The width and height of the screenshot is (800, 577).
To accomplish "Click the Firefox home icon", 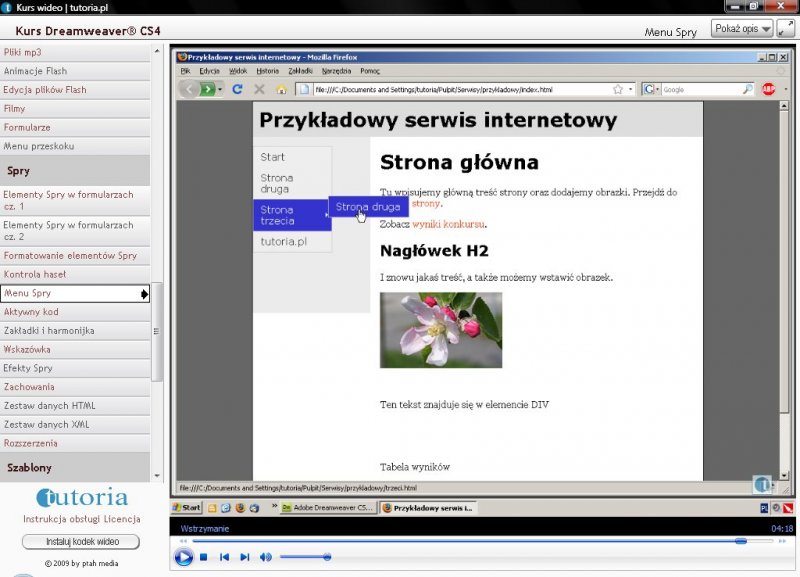I will click(x=281, y=89).
